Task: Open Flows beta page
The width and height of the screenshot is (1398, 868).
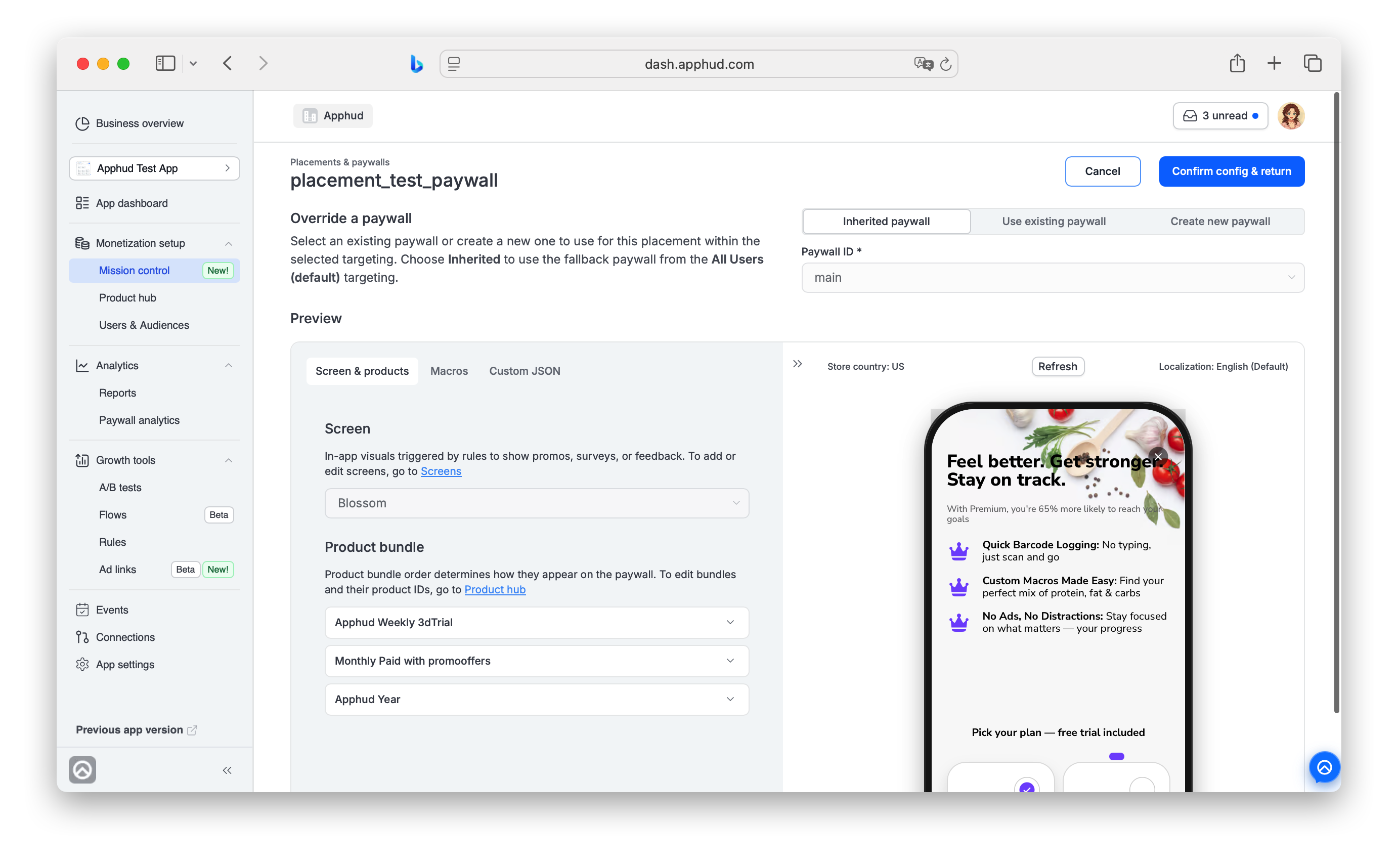Action: [113, 515]
